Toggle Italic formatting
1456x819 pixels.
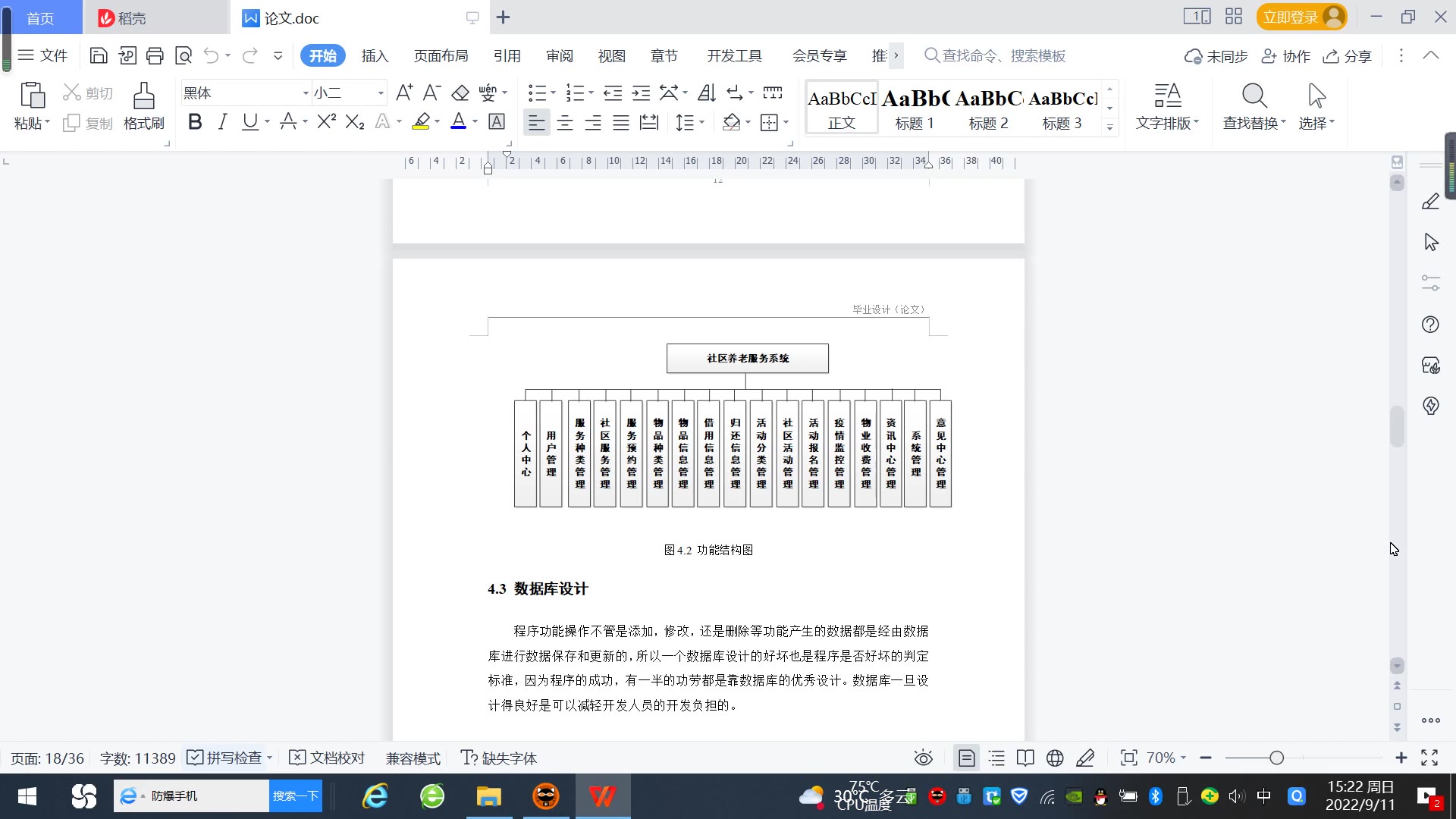click(x=222, y=121)
